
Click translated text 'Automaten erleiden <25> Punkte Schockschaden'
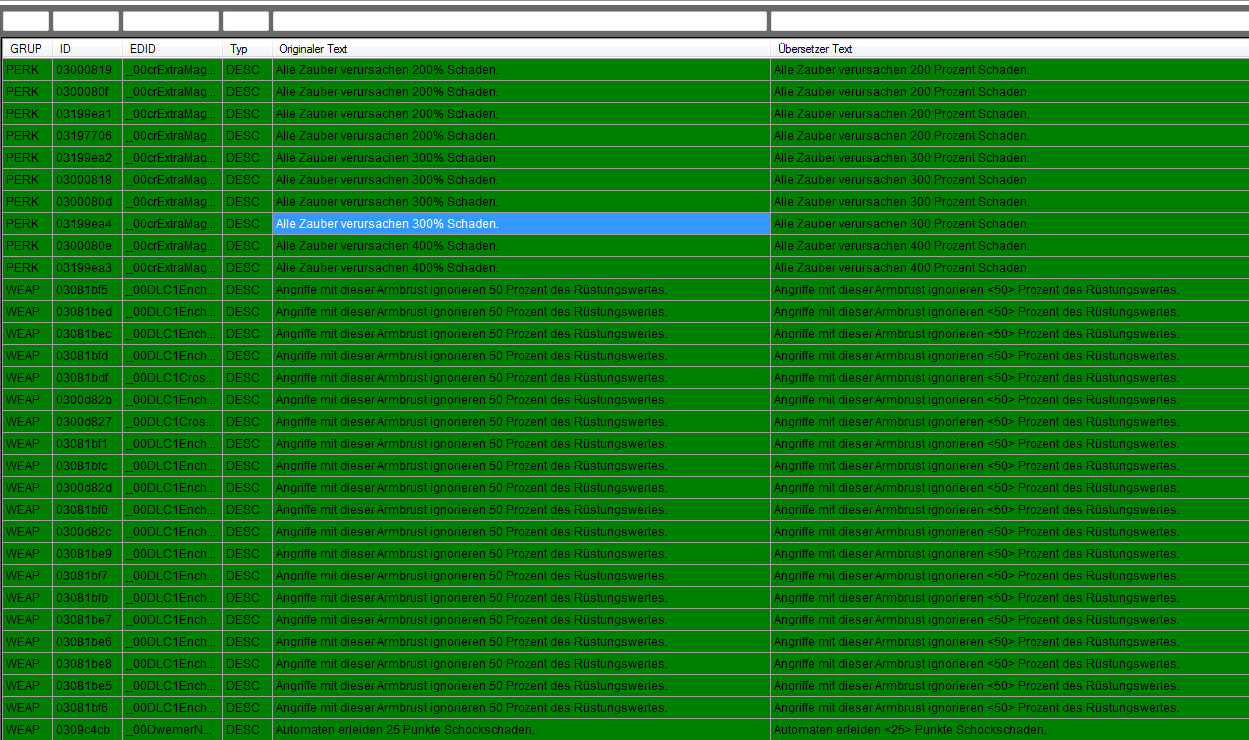click(909, 730)
